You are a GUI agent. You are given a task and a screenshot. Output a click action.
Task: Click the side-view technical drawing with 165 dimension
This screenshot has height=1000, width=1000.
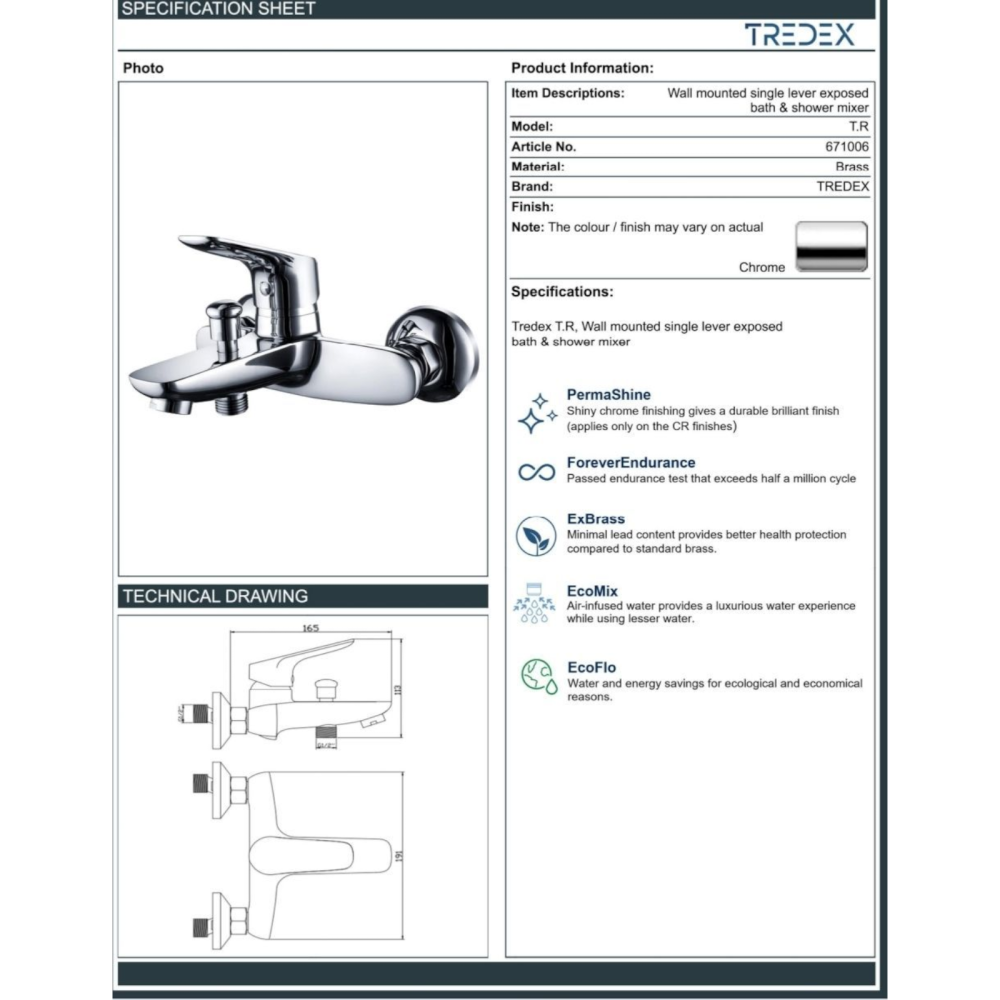click(x=303, y=690)
